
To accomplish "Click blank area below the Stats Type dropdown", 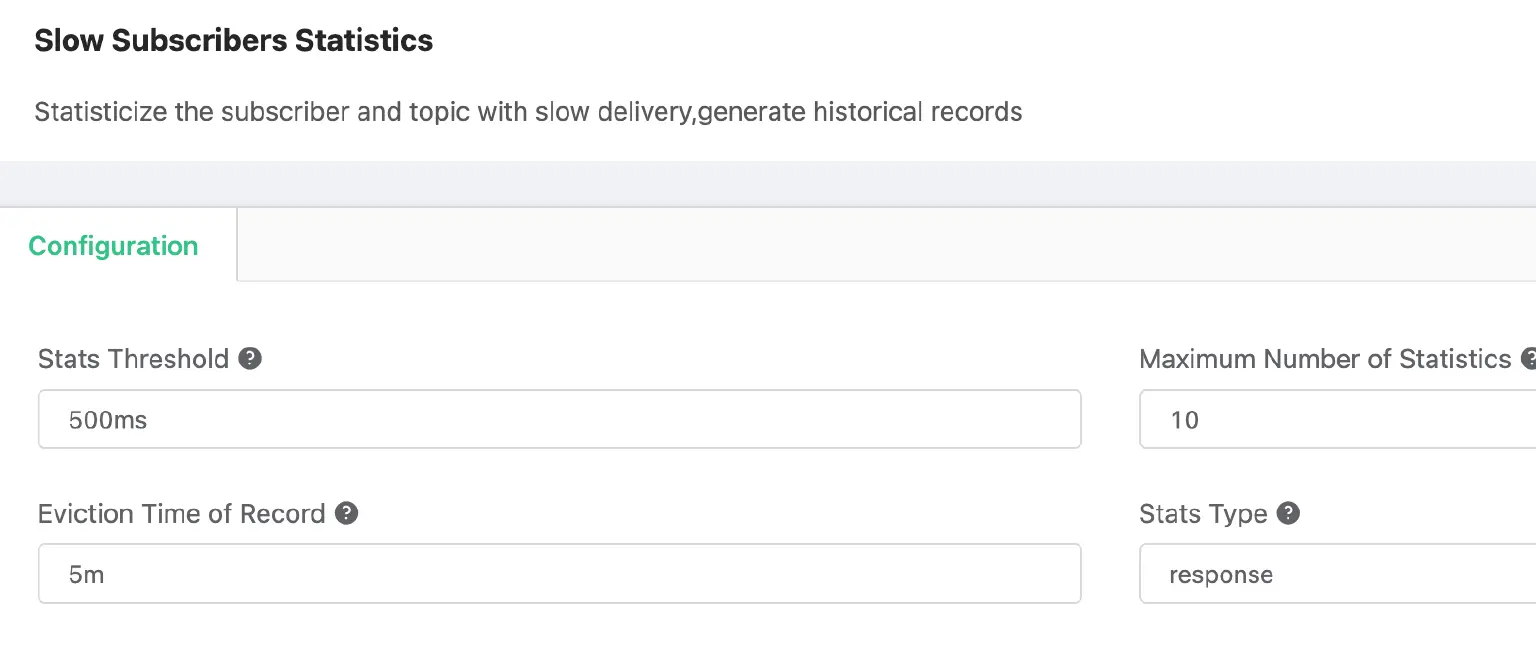I will [x=1336, y=635].
